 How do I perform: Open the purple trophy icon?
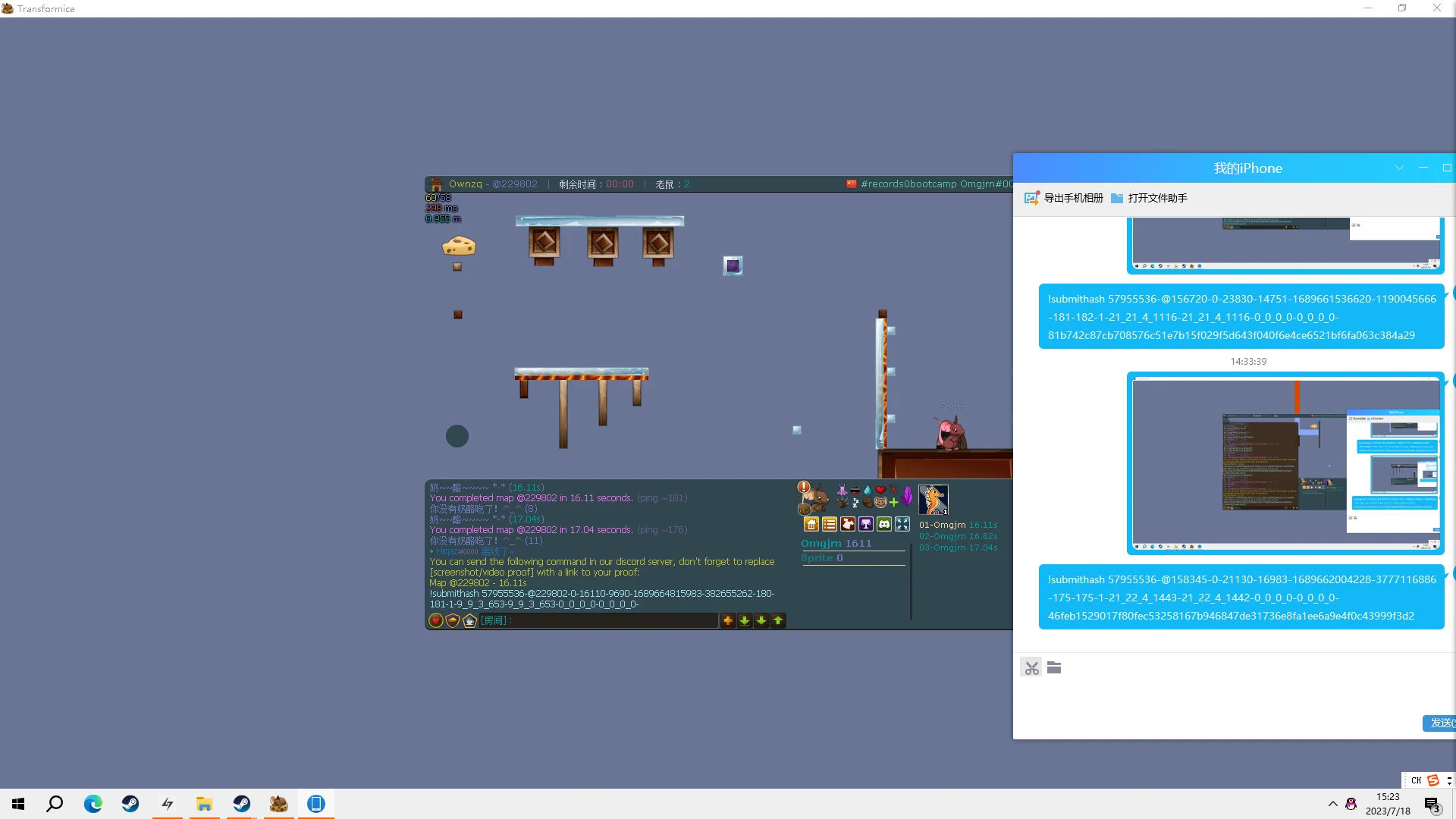pyautogui.click(x=866, y=524)
